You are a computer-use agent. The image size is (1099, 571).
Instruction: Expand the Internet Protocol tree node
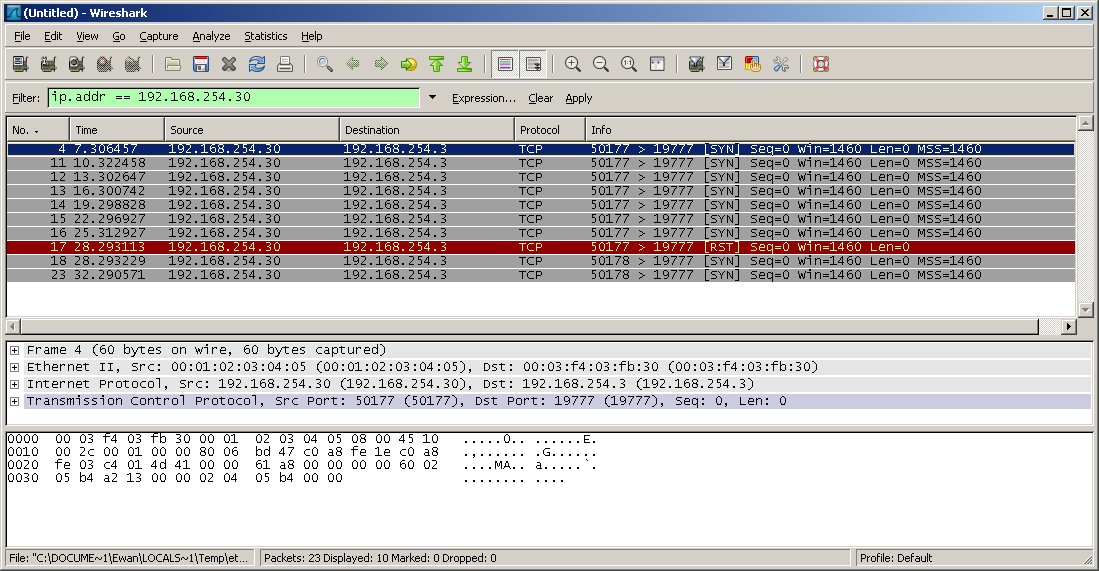(14, 384)
